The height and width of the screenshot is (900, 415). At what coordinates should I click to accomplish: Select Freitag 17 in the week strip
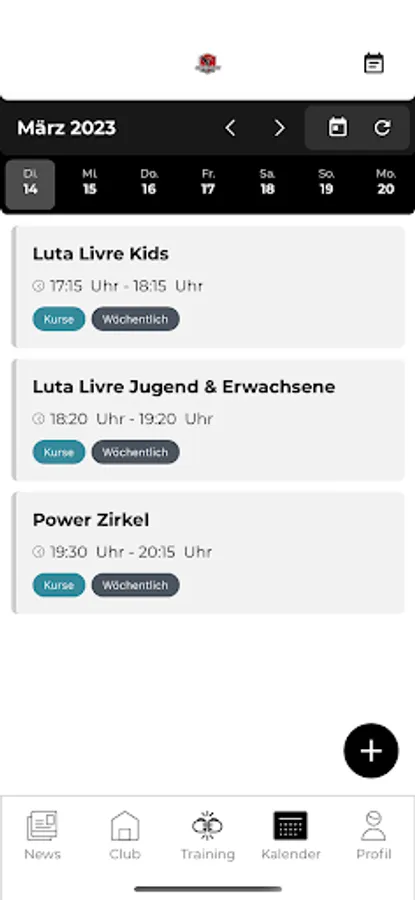click(208, 183)
